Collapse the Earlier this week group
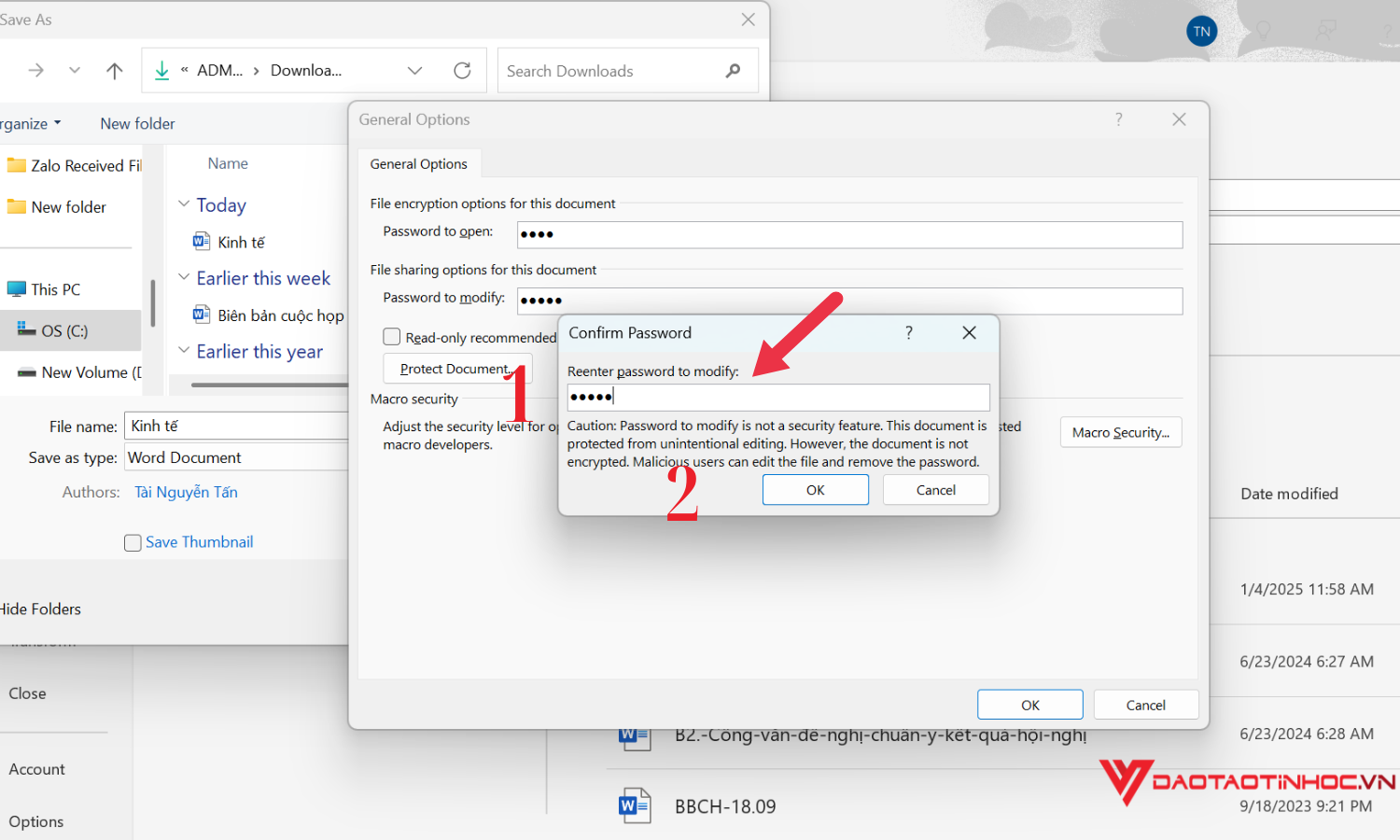This screenshot has height=840, width=1400. click(184, 277)
